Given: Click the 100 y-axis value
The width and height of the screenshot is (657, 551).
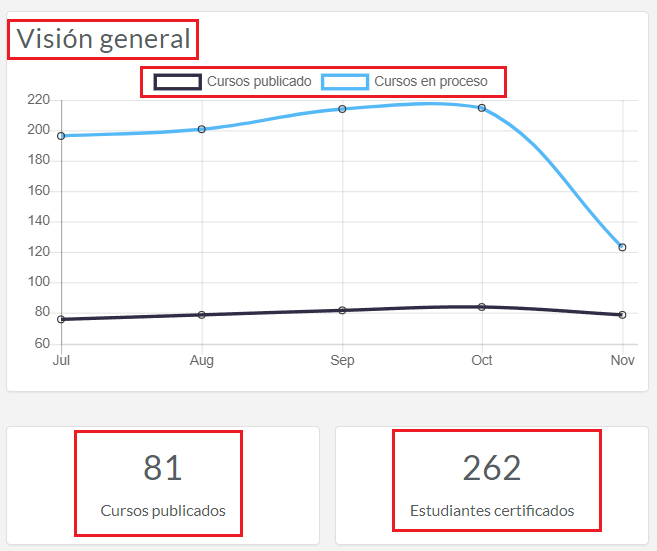Looking at the screenshot, I should [39, 282].
